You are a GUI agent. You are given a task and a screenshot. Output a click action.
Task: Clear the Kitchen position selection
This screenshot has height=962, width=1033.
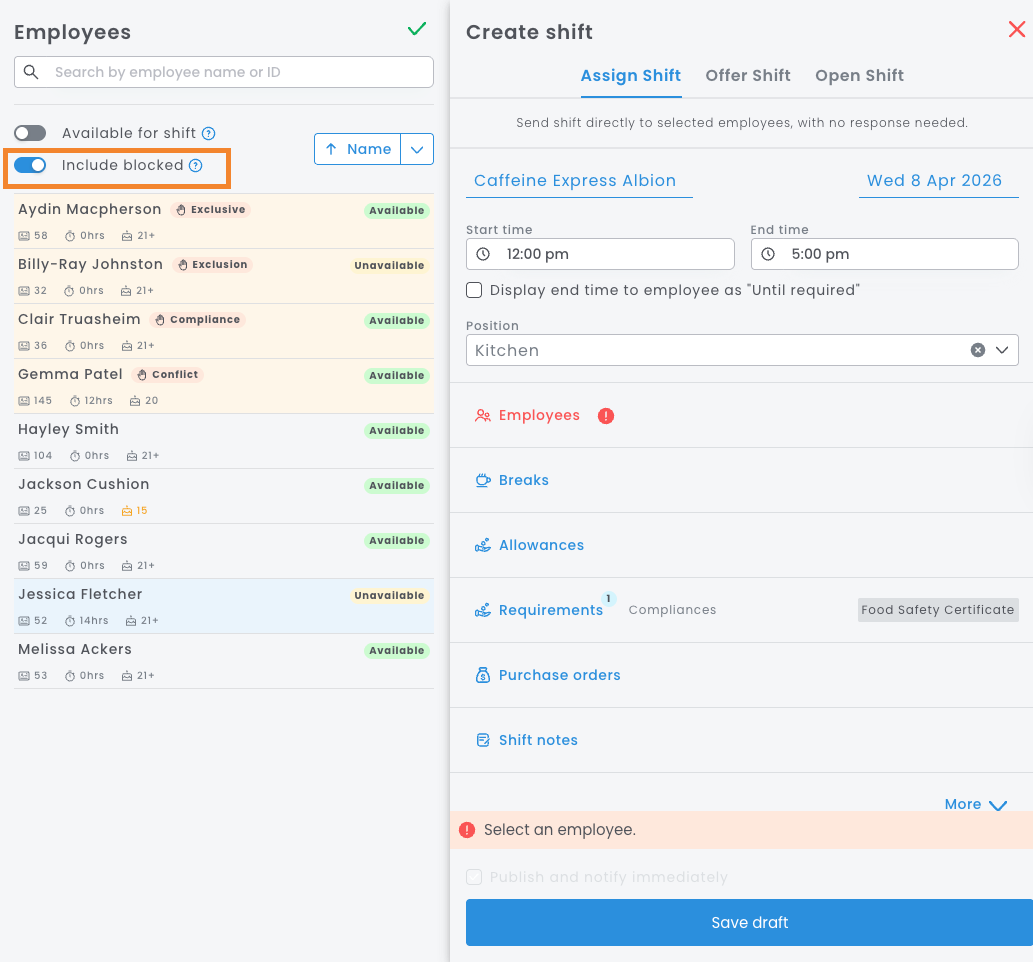(x=977, y=350)
